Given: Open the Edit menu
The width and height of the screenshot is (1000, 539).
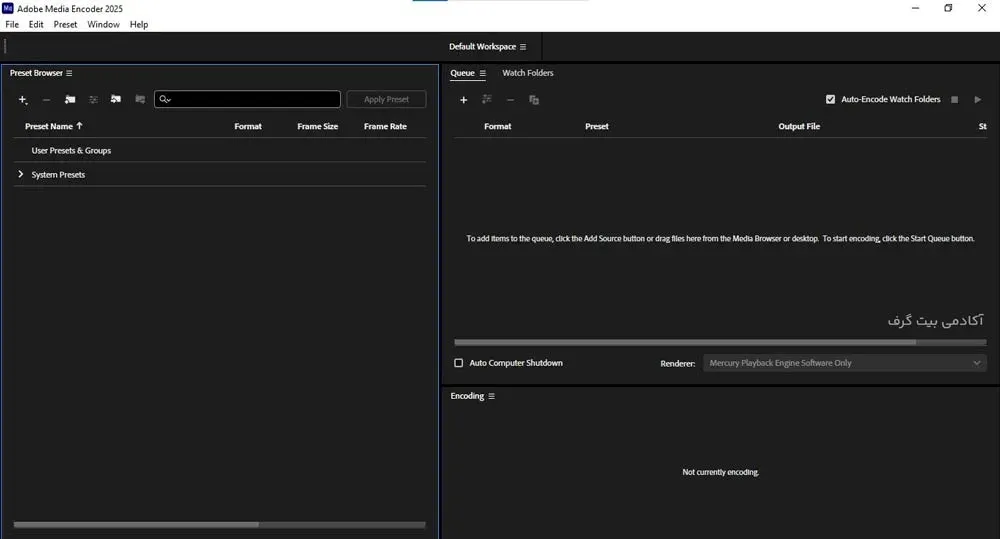Looking at the screenshot, I should click(36, 24).
